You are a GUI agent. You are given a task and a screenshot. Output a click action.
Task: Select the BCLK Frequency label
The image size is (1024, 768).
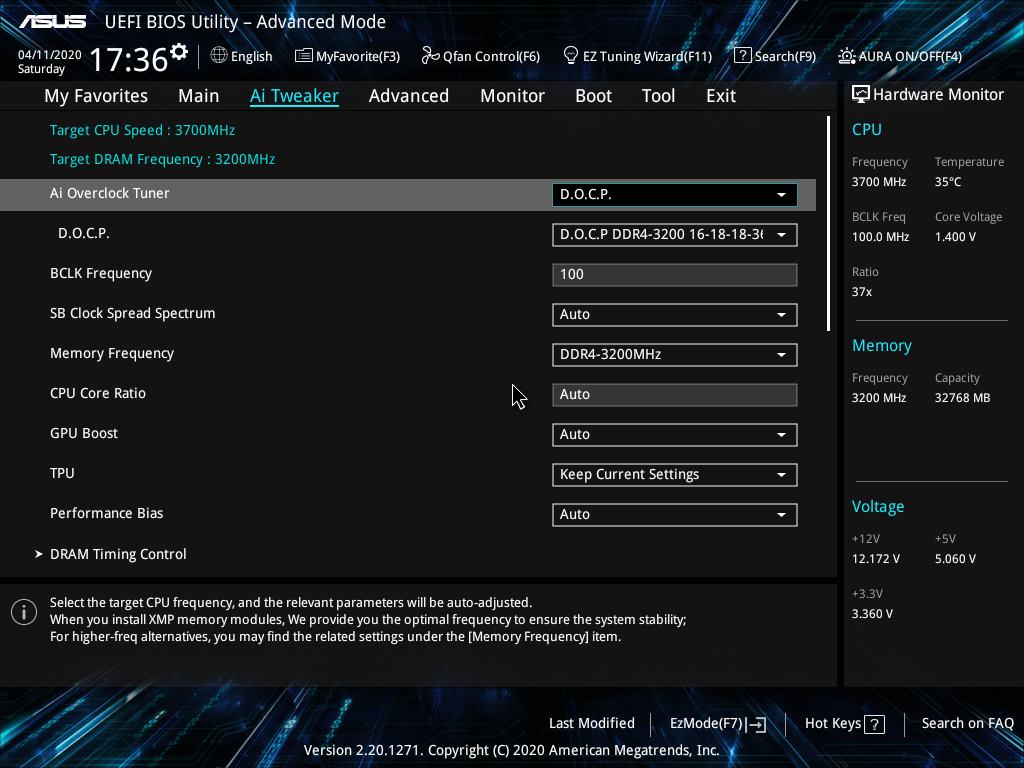[x=101, y=274]
